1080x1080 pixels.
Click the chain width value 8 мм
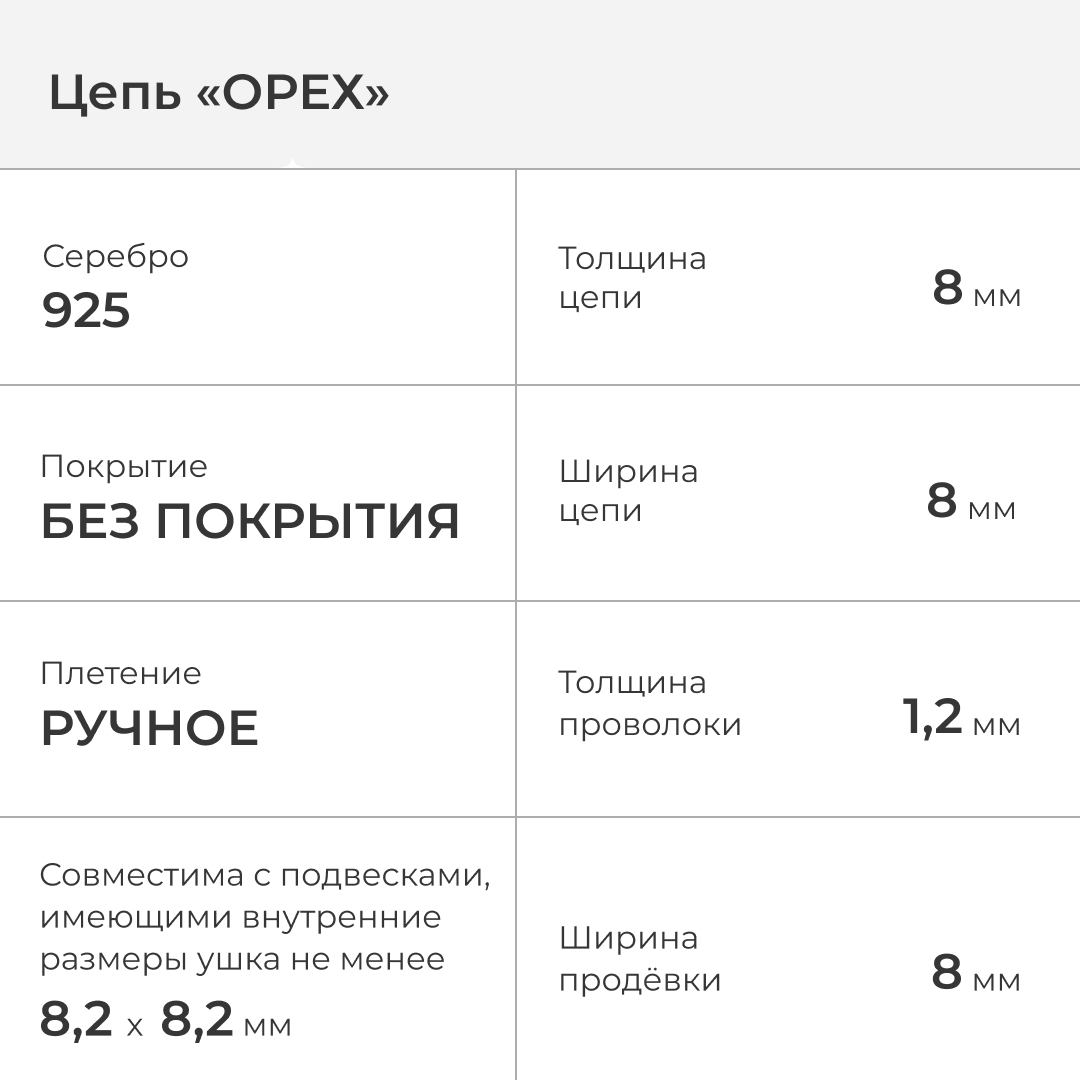pyautogui.click(x=970, y=501)
